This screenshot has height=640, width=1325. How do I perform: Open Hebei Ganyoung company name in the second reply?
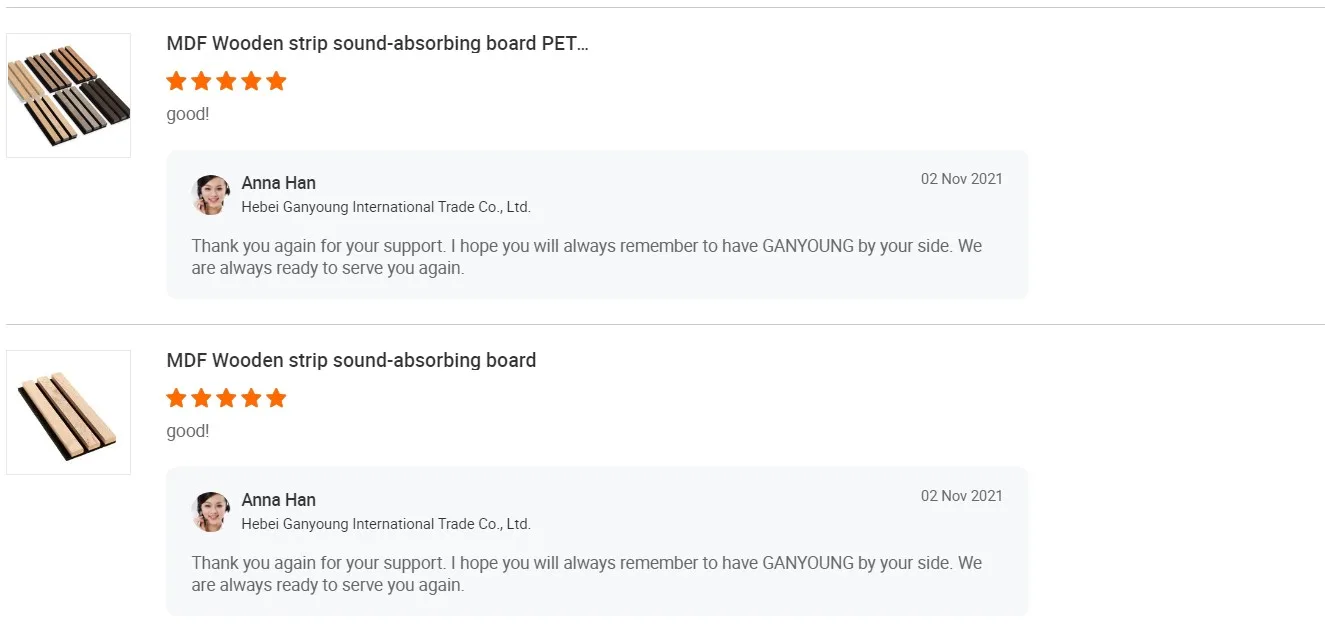pyautogui.click(x=386, y=525)
